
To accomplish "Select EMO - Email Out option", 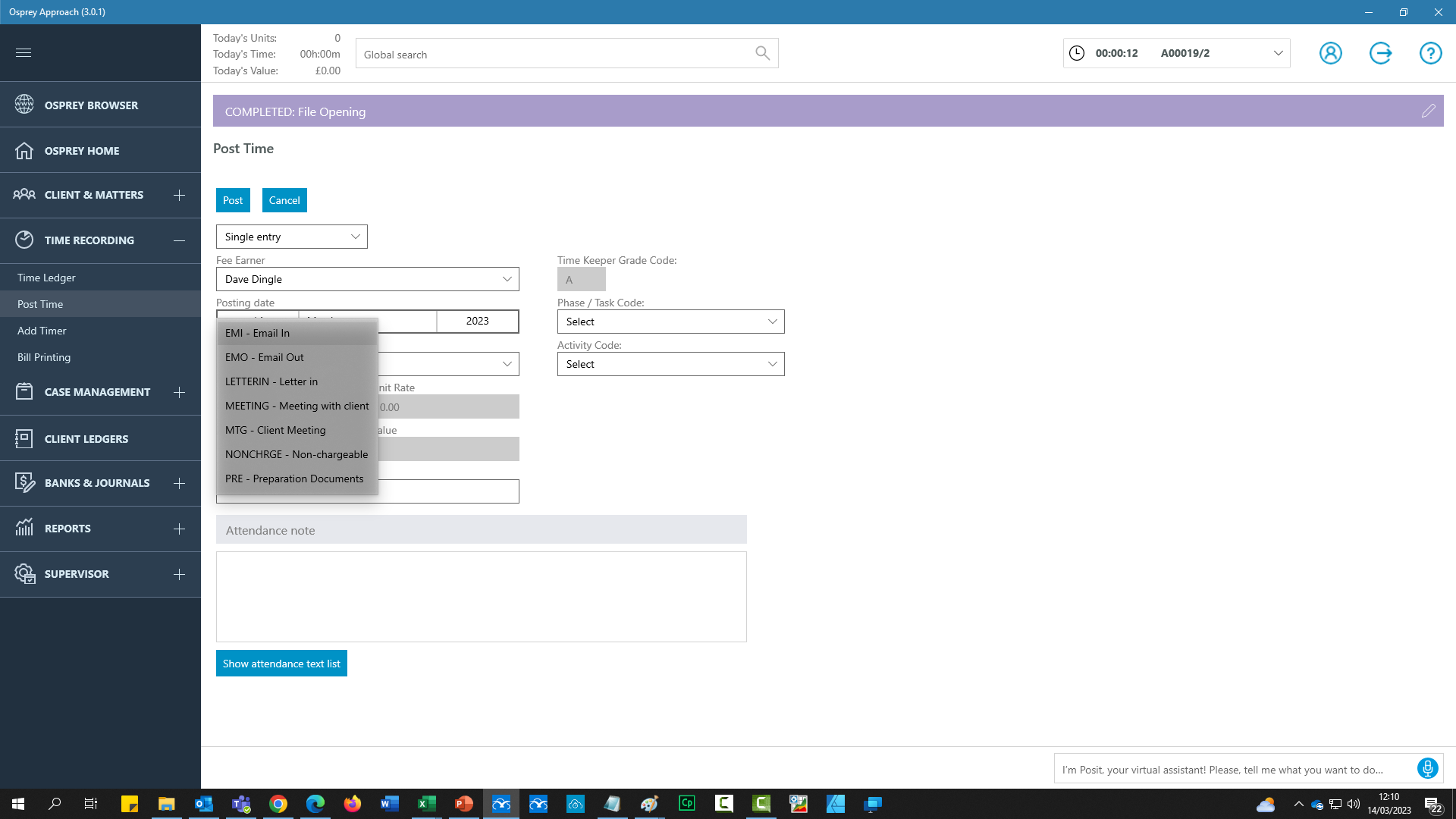I will (x=264, y=357).
